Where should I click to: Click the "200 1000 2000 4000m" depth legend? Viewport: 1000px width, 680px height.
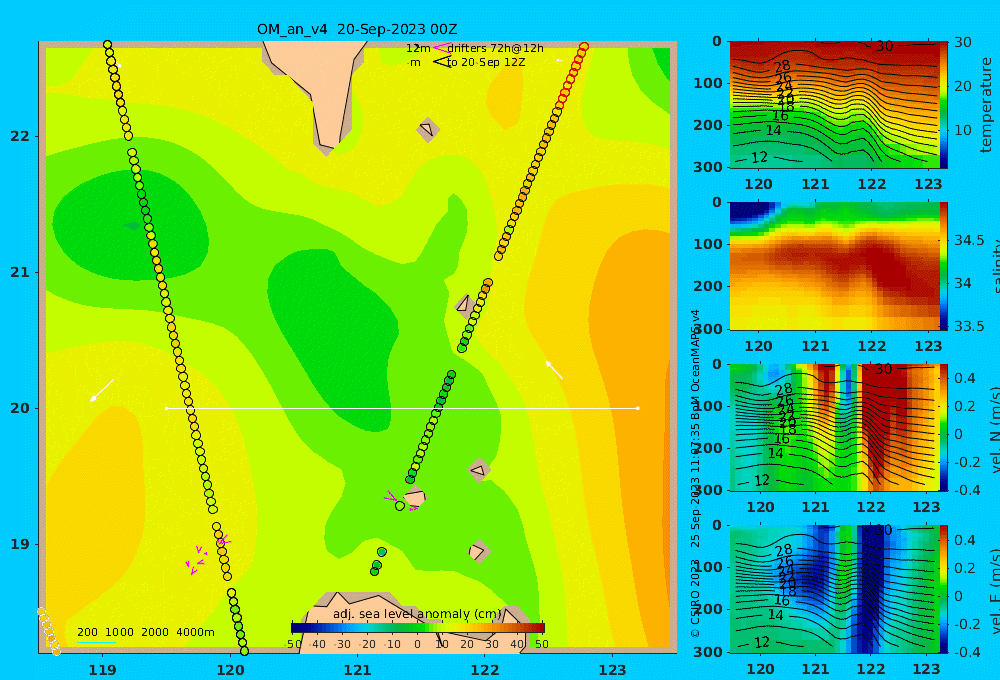click(145, 632)
